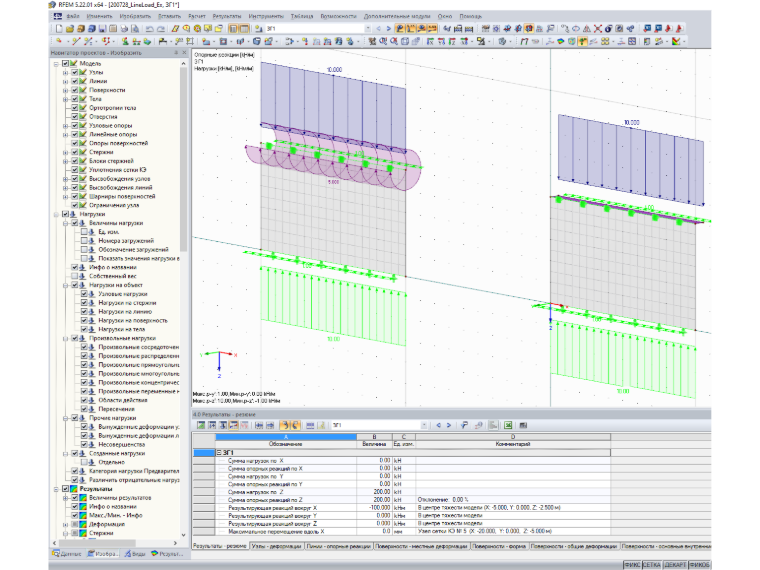Image resolution: width=760 pixels, height=570 pixels.
Task: Switch to the Линии - опорные реакции tab
Action: coord(338,546)
